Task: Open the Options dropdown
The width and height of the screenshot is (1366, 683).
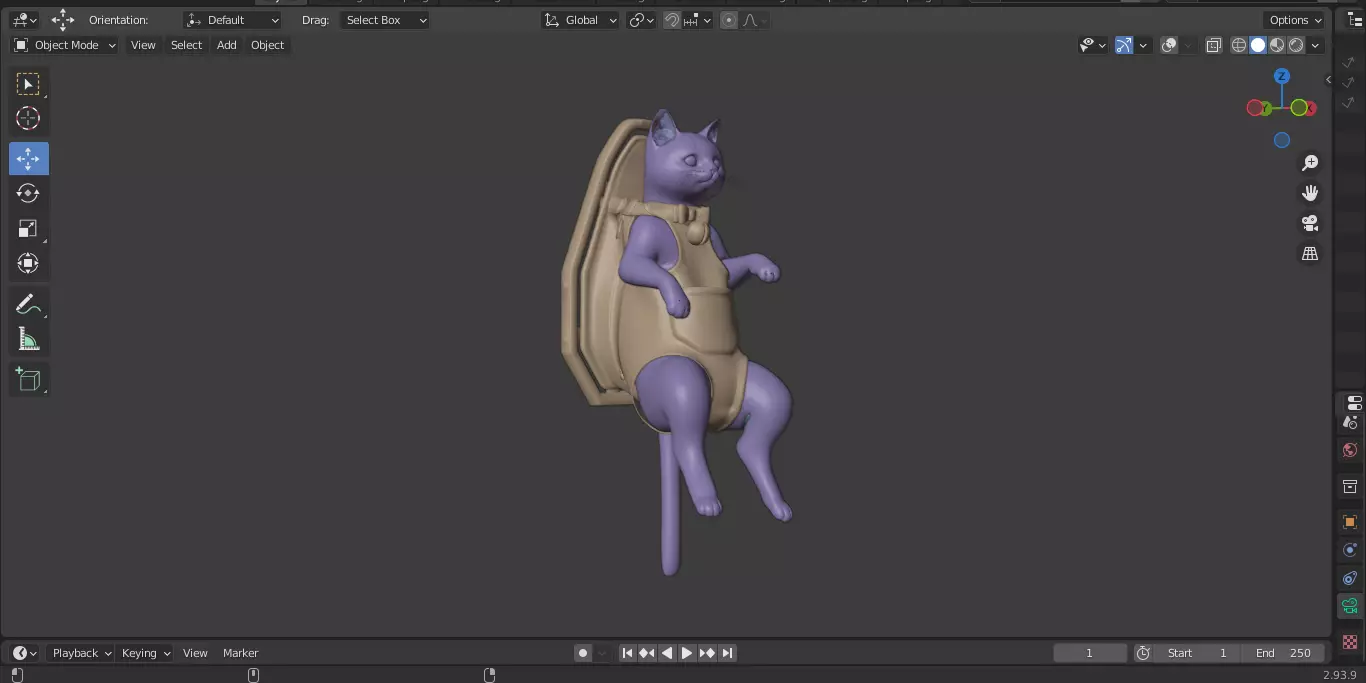Action: [x=1295, y=20]
